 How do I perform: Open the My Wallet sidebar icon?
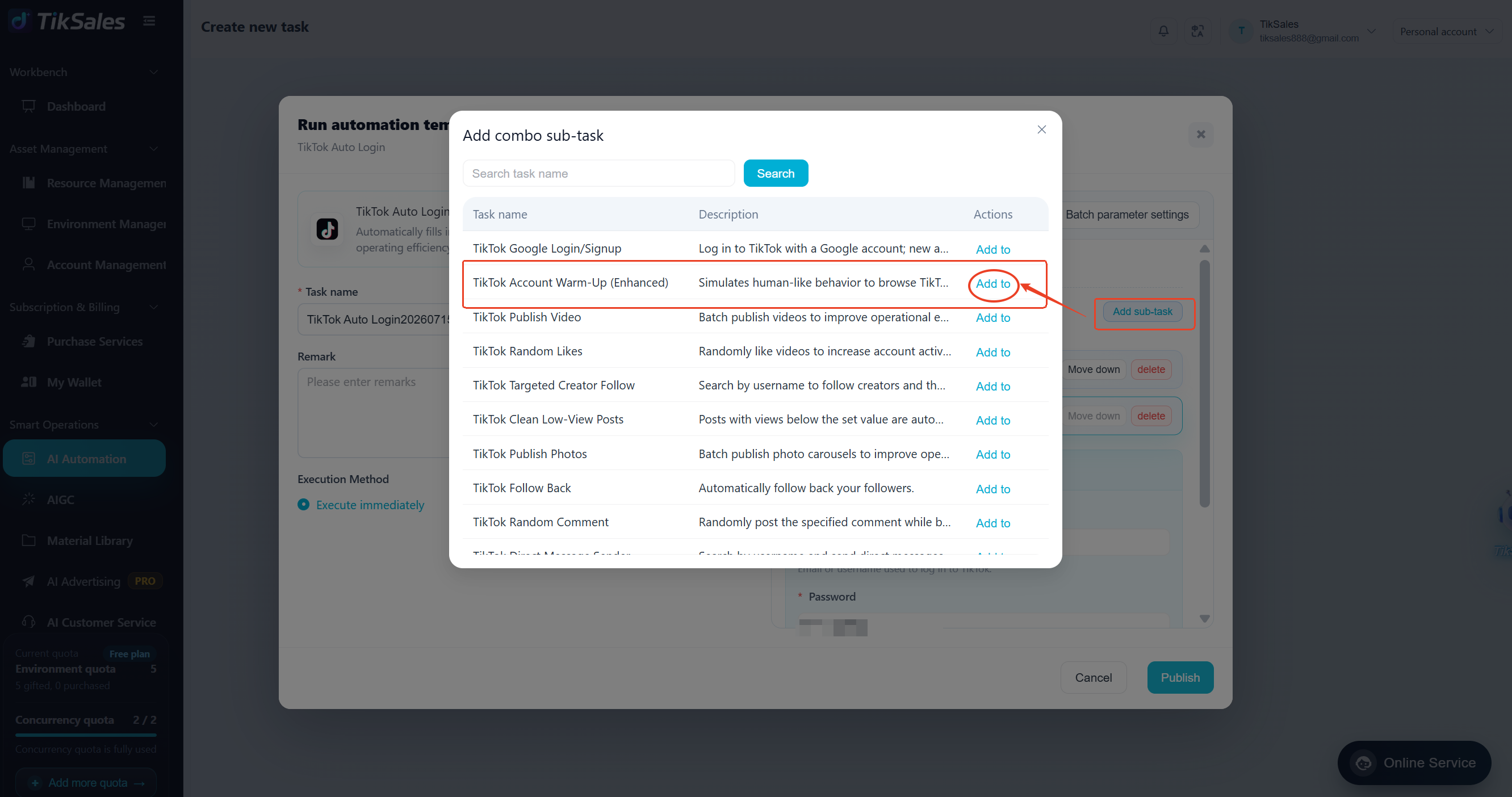click(x=28, y=382)
